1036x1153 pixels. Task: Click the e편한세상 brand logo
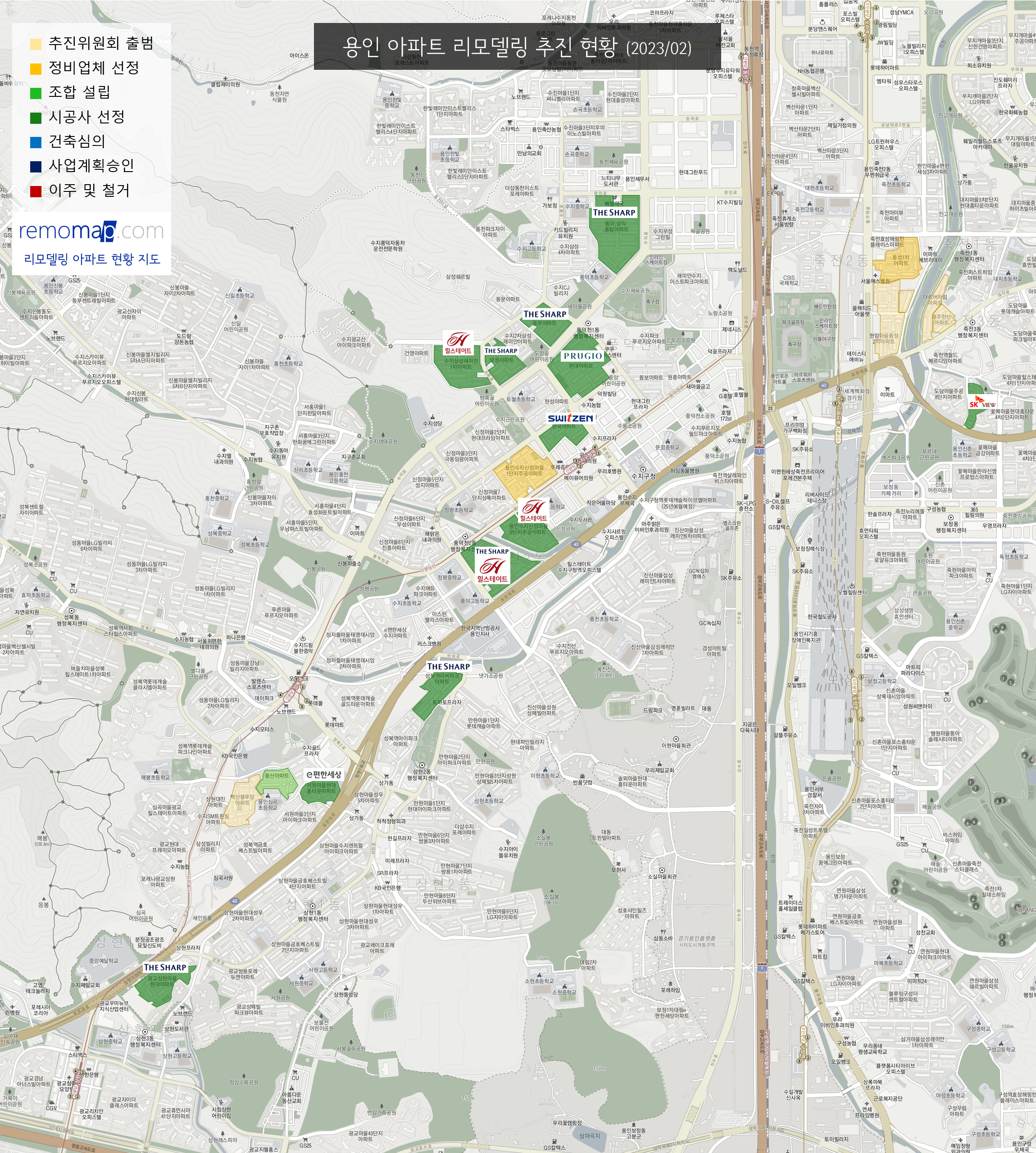click(324, 775)
